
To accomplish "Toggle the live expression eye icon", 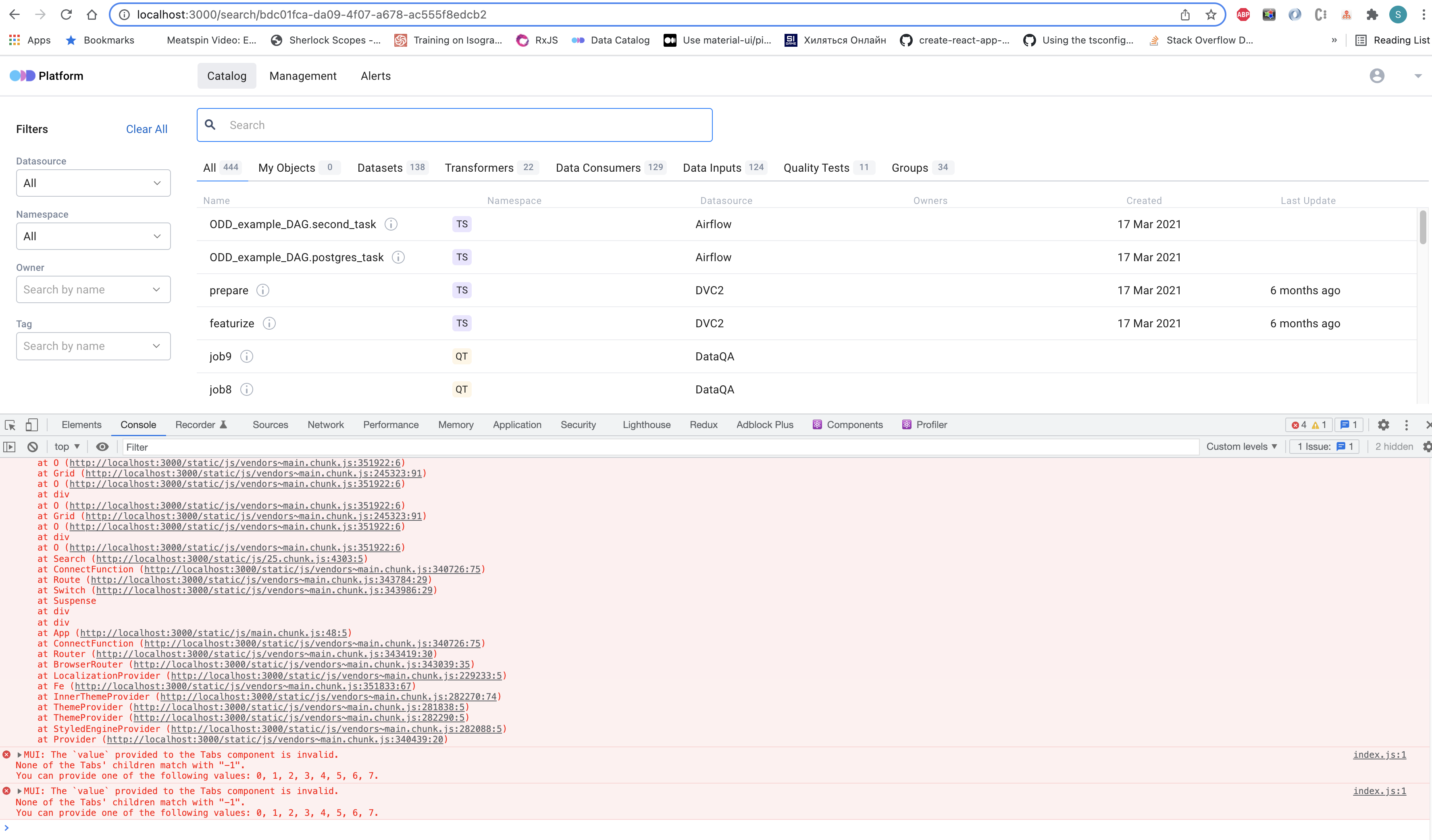I will coord(102,447).
